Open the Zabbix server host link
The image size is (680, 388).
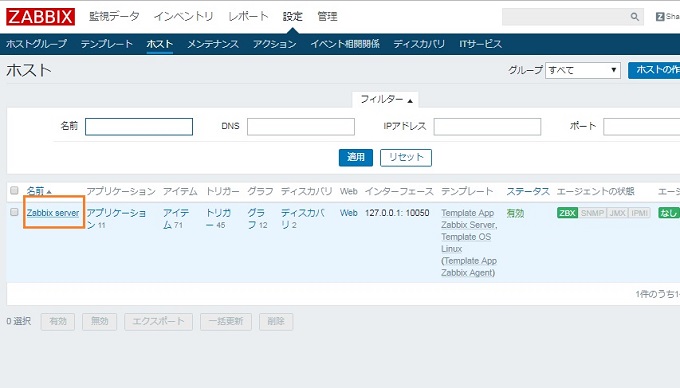[x=53, y=213]
